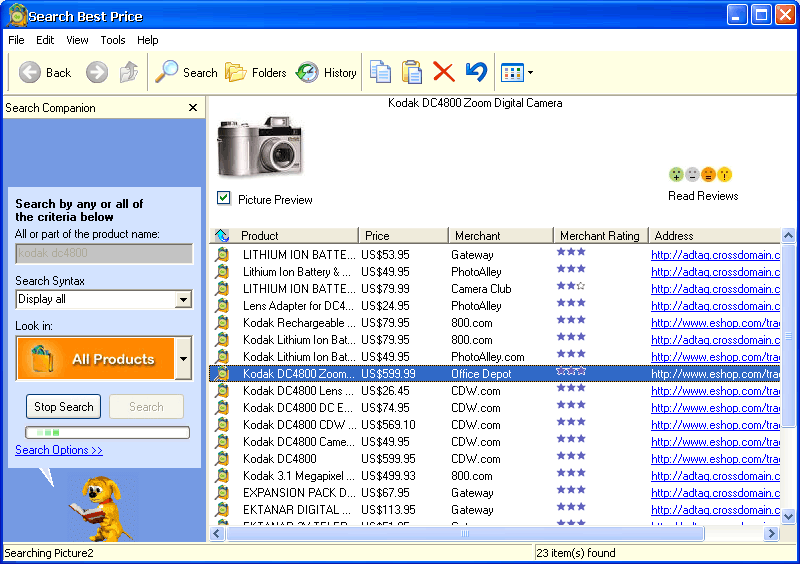Click the Search Best Price title bar icon

[x=16, y=15]
